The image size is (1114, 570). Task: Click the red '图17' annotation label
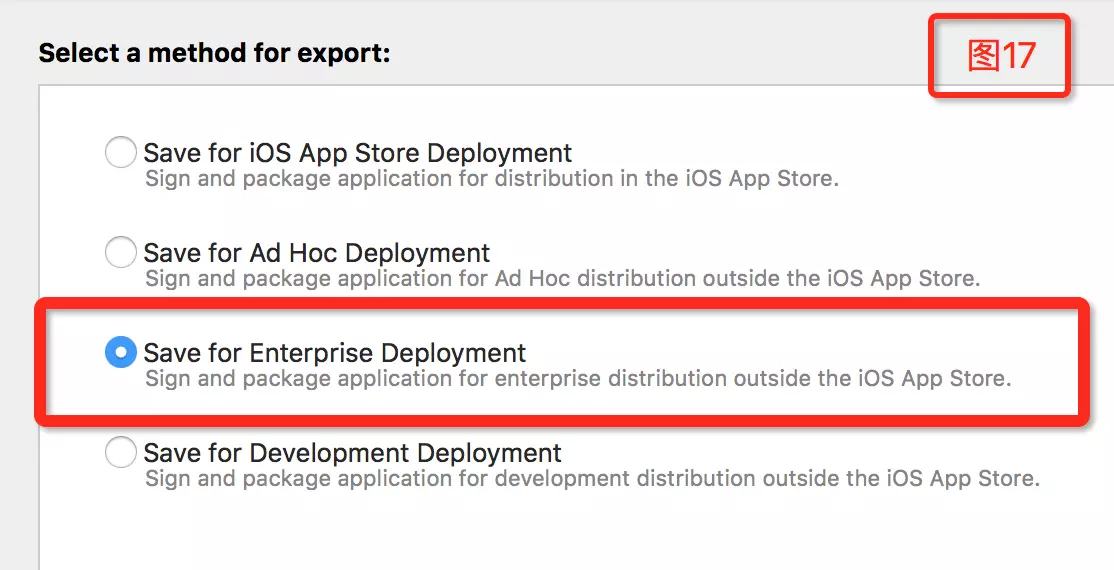point(1000,56)
